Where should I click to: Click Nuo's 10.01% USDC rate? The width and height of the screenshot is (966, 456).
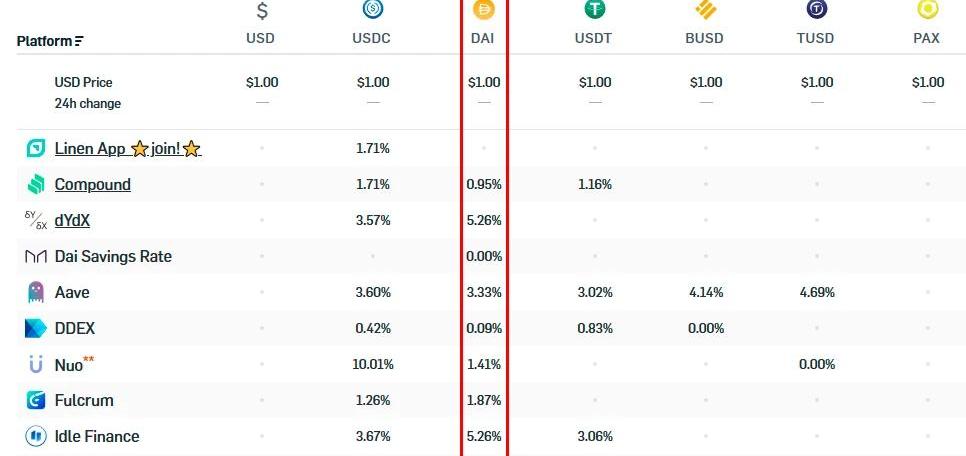coord(372,364)
